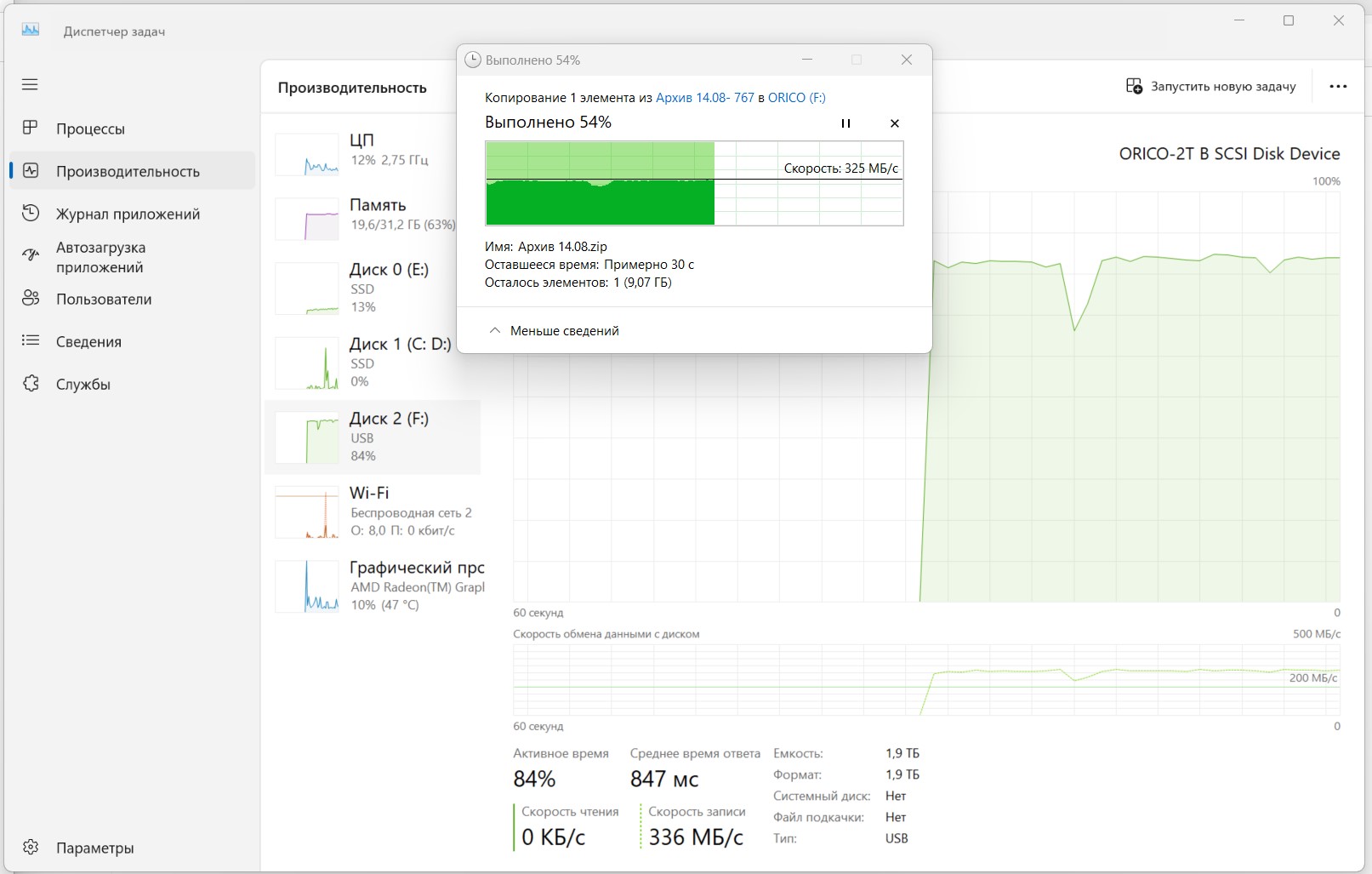Select Диск 1 (C: D:) mini graph
1372x874 pixels.
point(307,363)
